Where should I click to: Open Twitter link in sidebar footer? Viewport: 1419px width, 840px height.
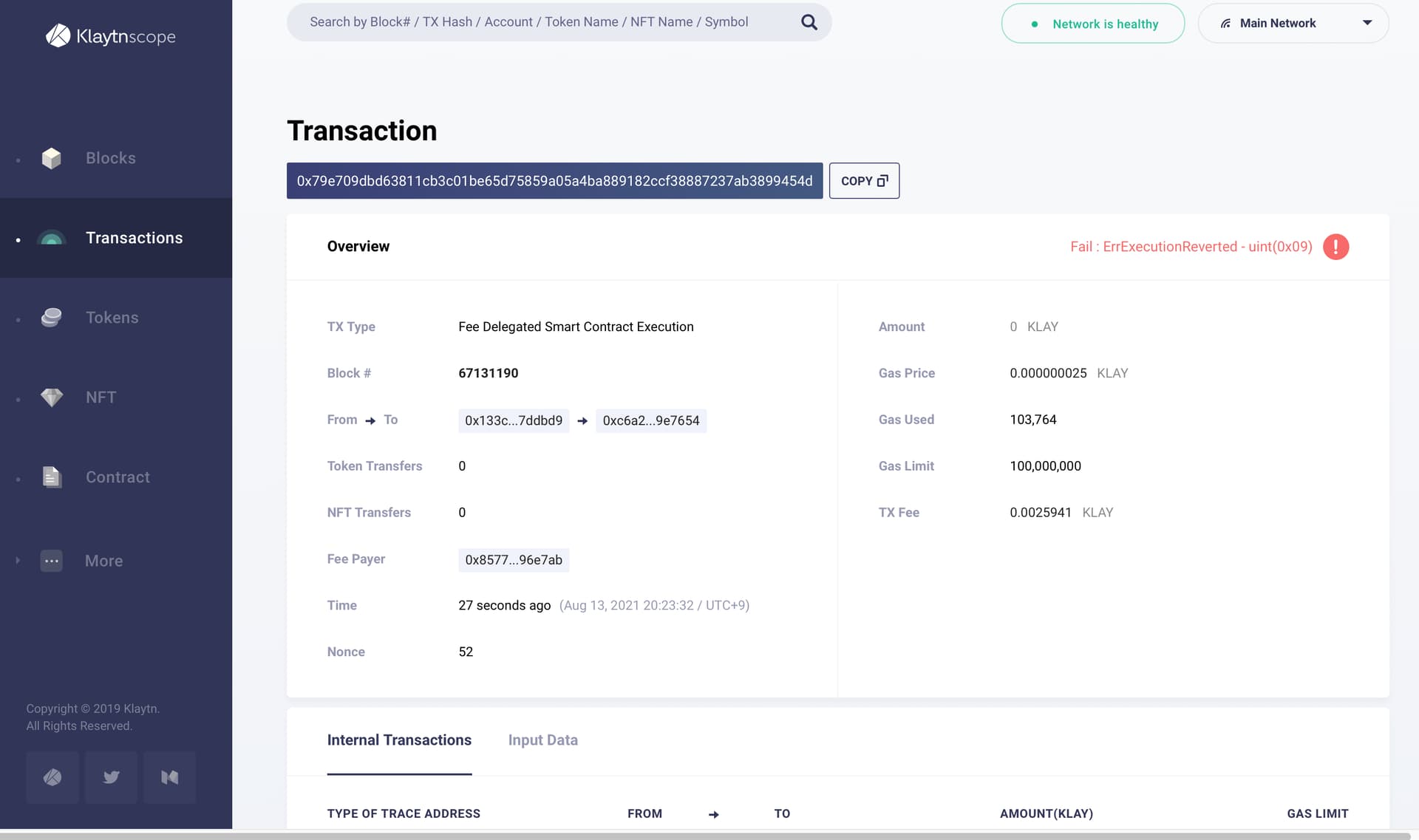point(111,777)
